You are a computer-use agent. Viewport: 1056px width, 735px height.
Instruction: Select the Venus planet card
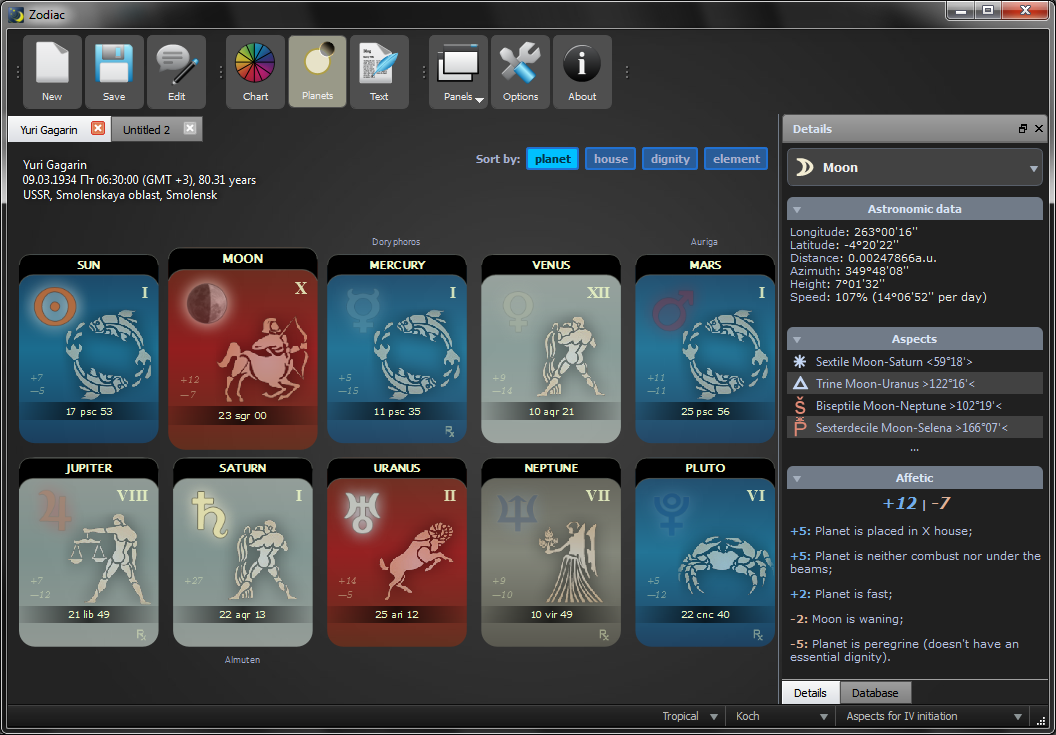pyautogui.click(x=551, y=349)
